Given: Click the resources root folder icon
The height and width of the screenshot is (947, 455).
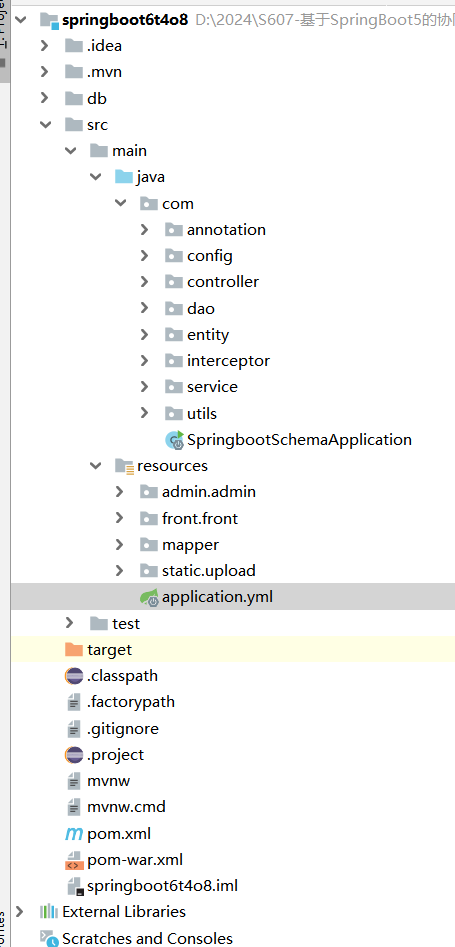Looking at the screenshot, I should pyautogui.click(x=124, y=466).
